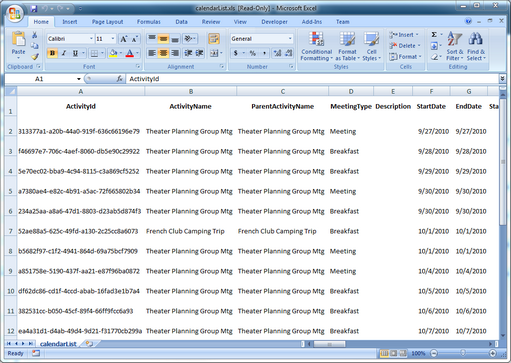The width and height of the screenshot is (511, 363).
Task: Open the General number format dropdown
Action: 290,39
